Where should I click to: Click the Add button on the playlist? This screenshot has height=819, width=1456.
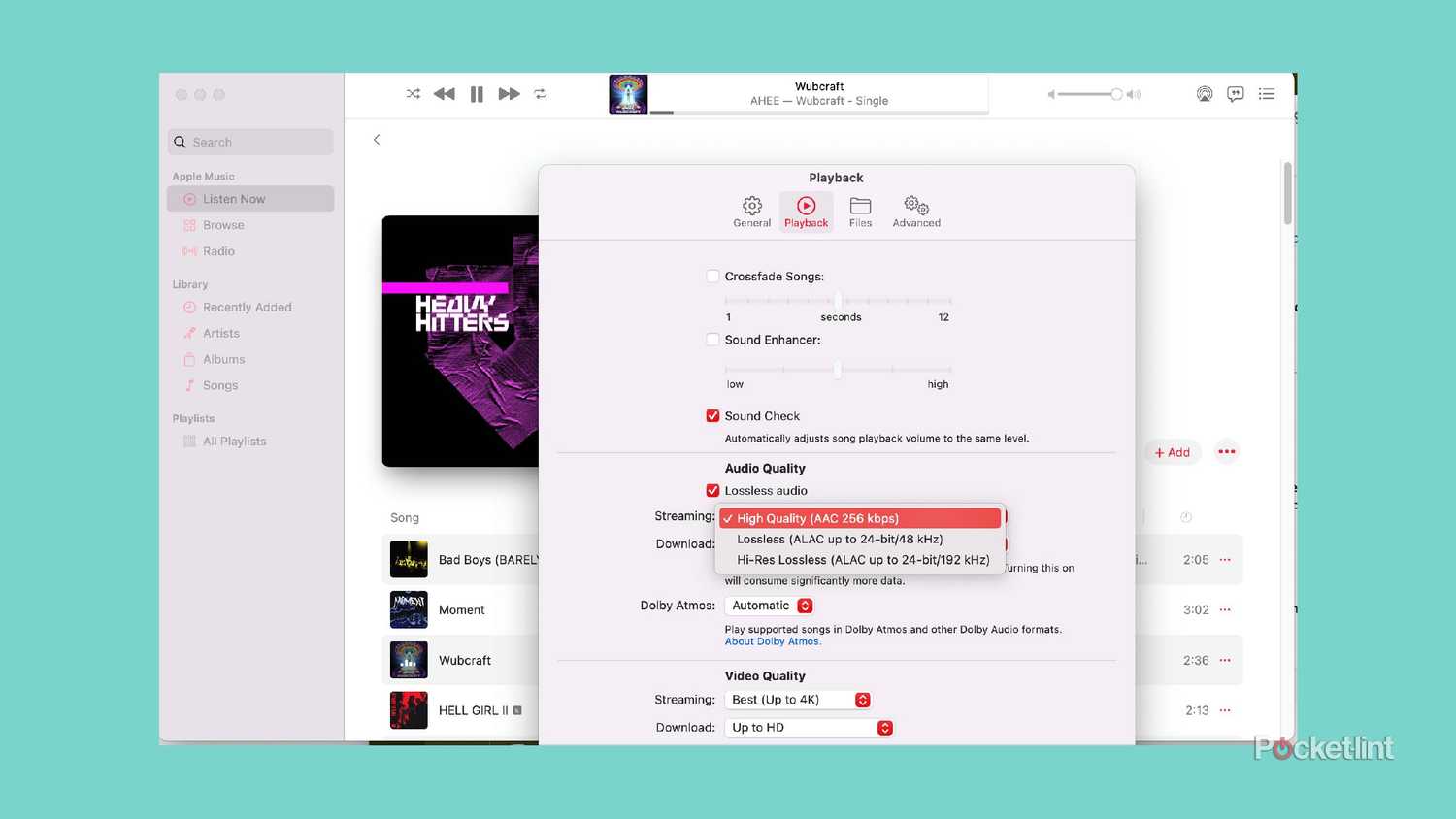1172,451
